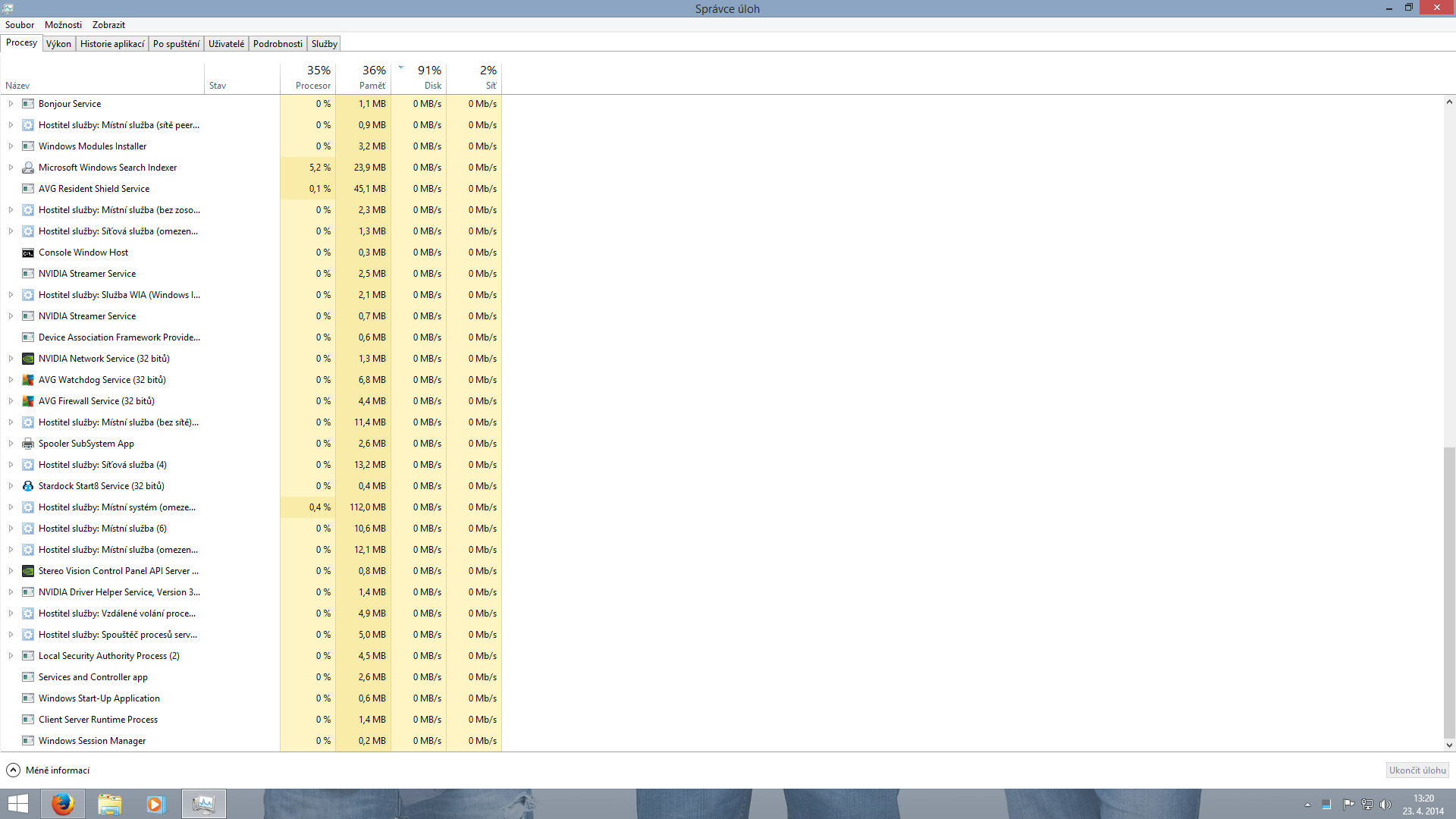
Task: Open Firefox from the taskbar
Action: (63, 804)
